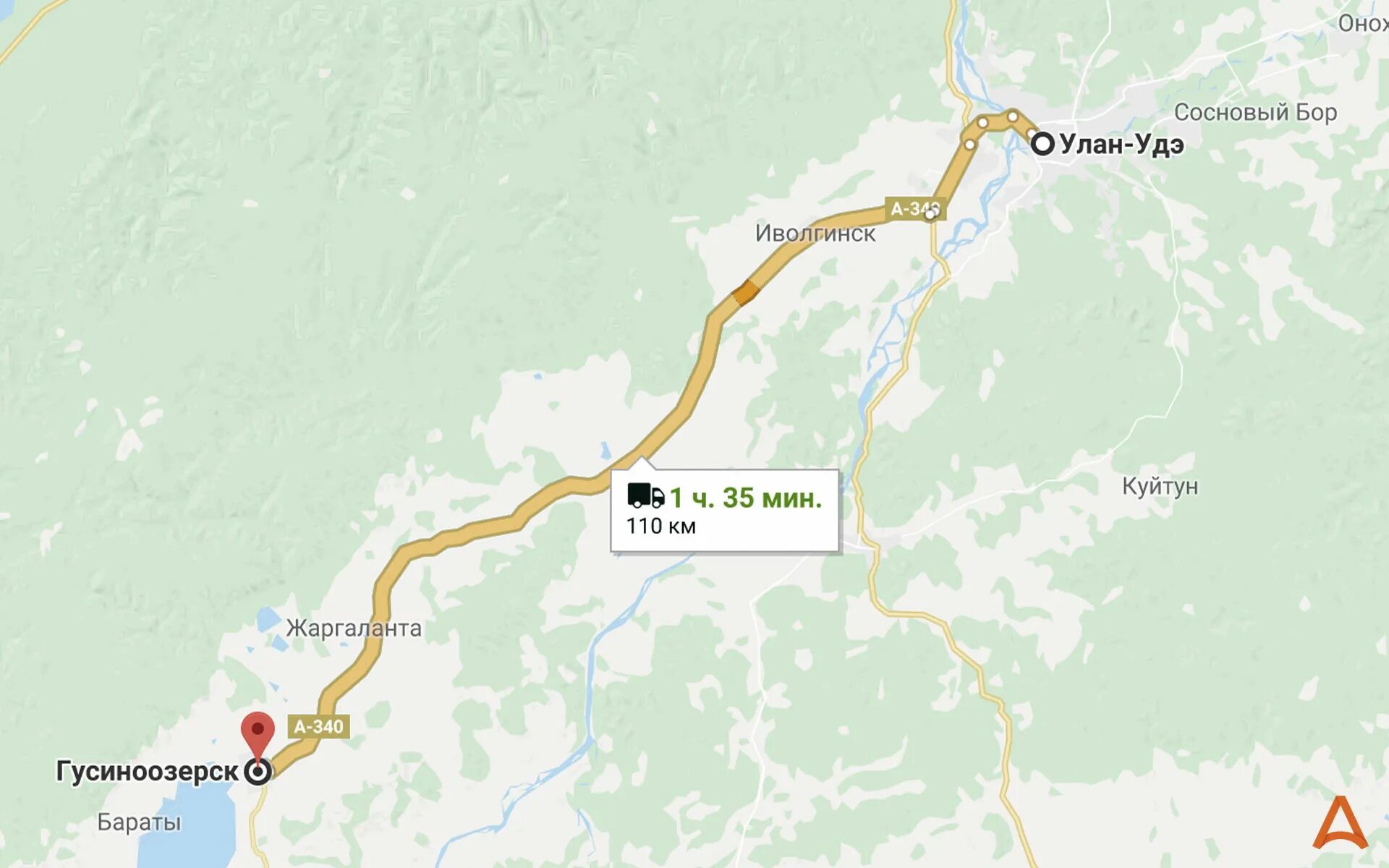Click the Улан-Удэ city label
The image size is (1389, 868).
coord(1121,144)
